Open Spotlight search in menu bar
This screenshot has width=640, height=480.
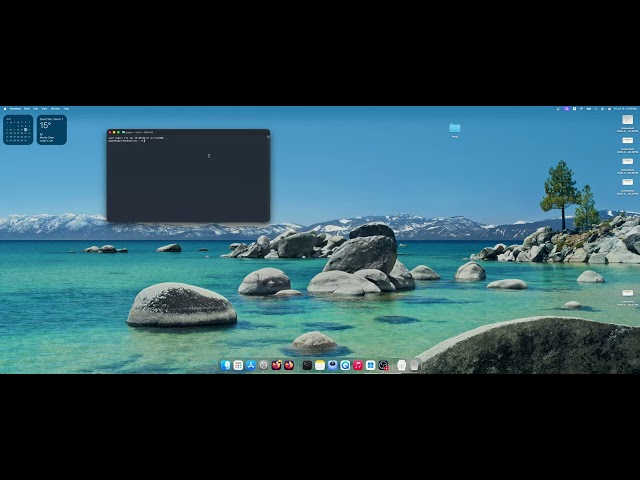pos(596,109)
